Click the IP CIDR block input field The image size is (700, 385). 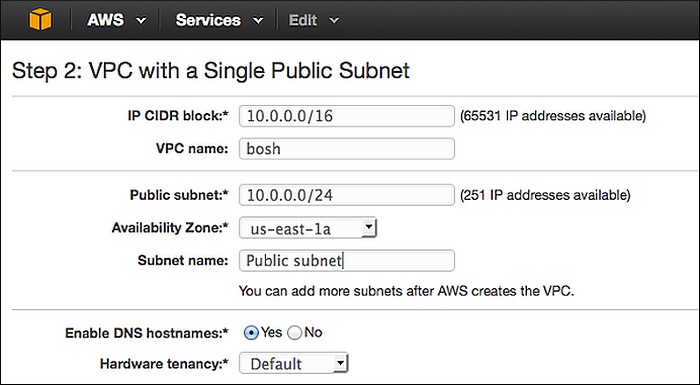pos(347,116)
